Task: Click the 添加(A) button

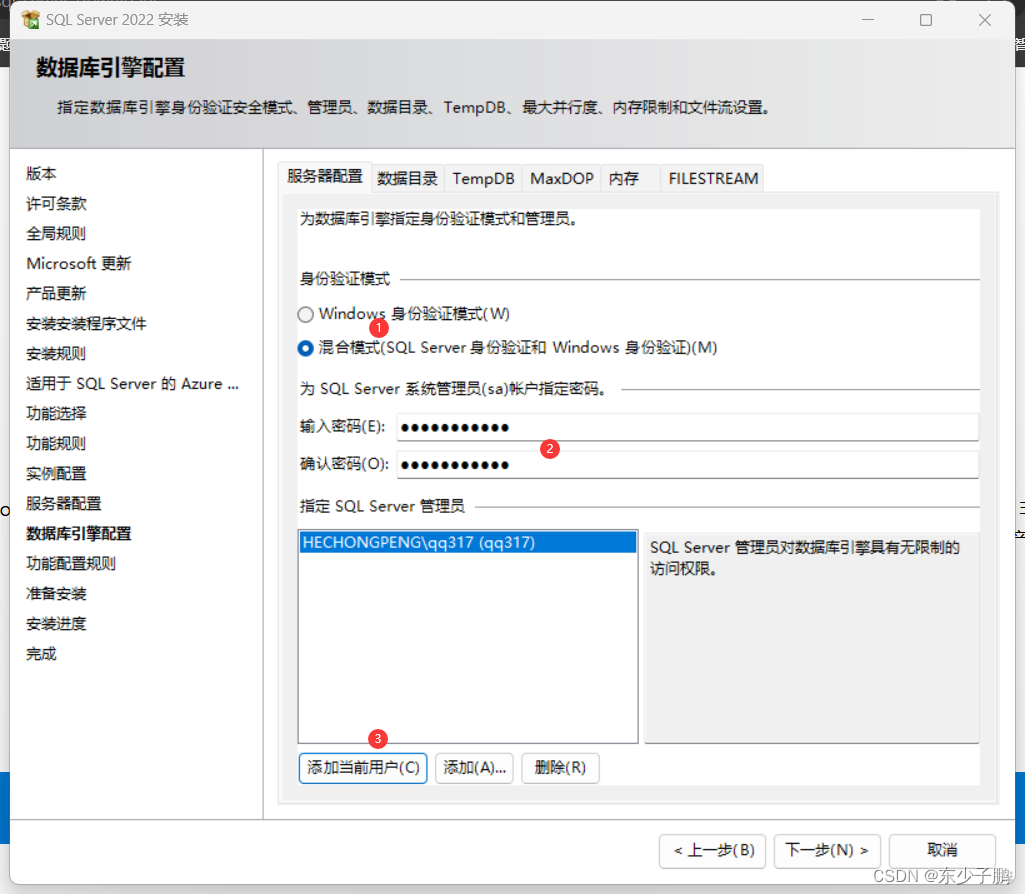Action: [x=473, y=768]
